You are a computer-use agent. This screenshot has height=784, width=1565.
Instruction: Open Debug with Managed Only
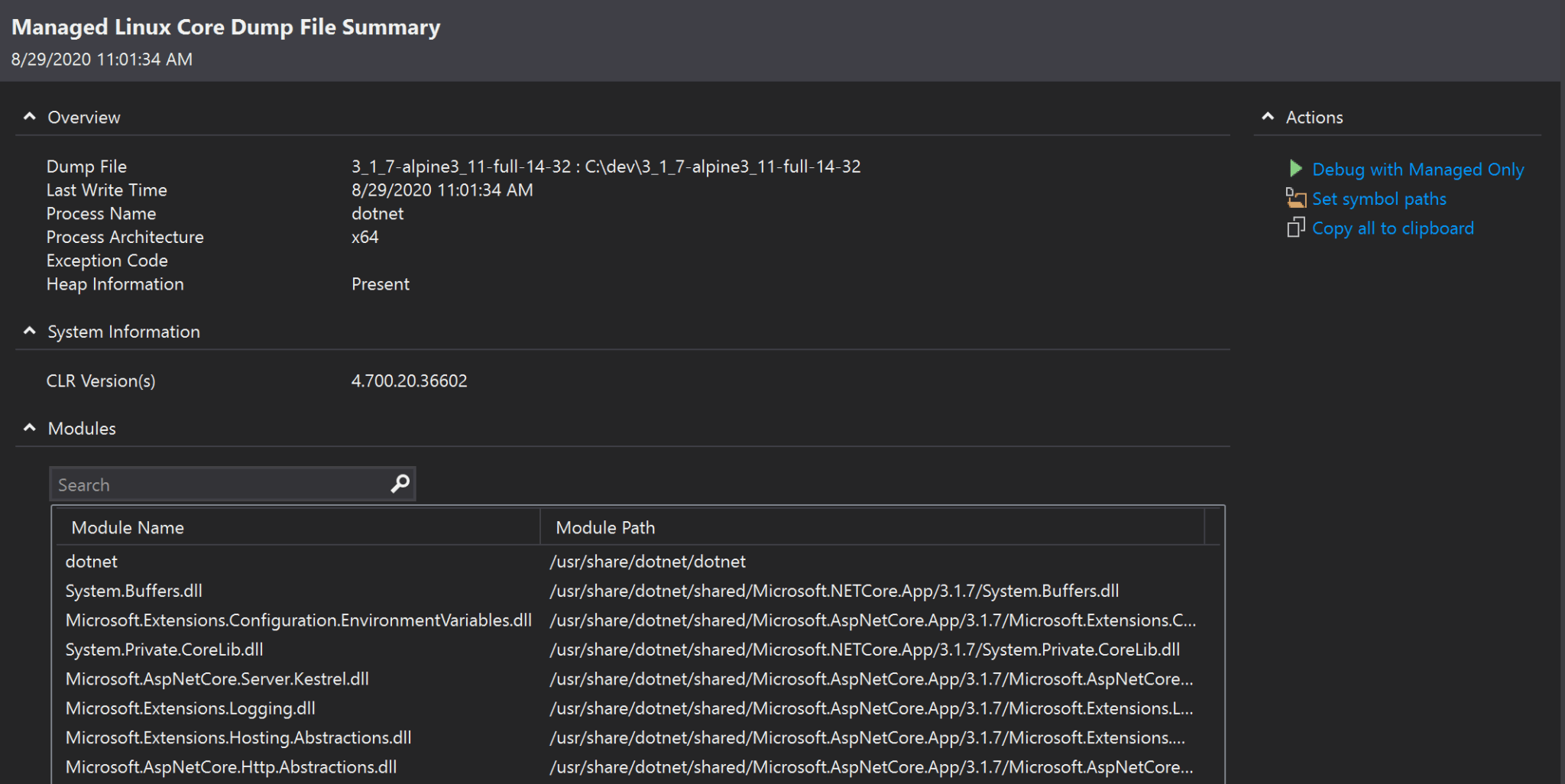click(1418, 169)
